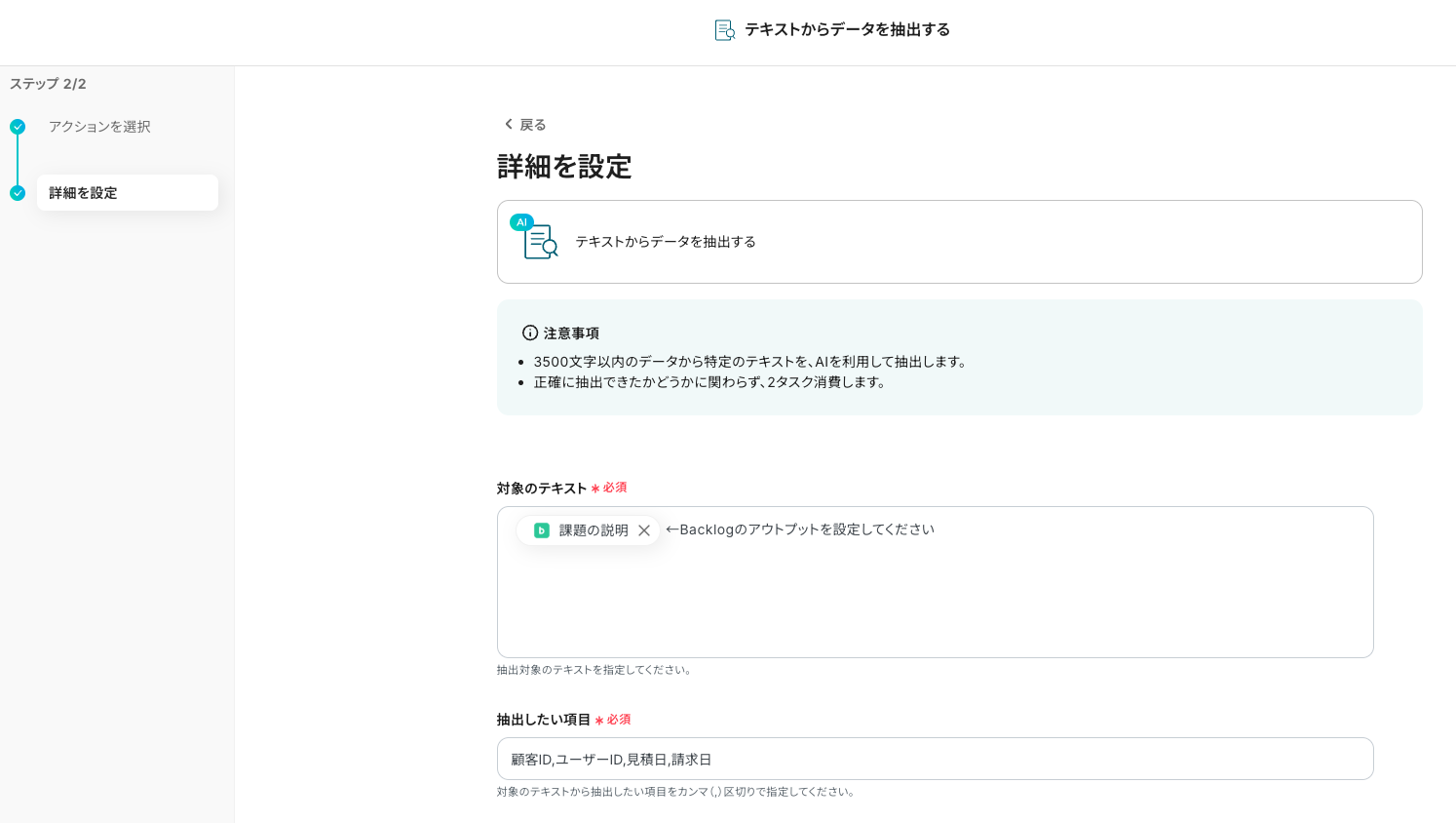
Task: Click the 抽出対象のテキストを指定してください hint
Action: click(595, 670)
